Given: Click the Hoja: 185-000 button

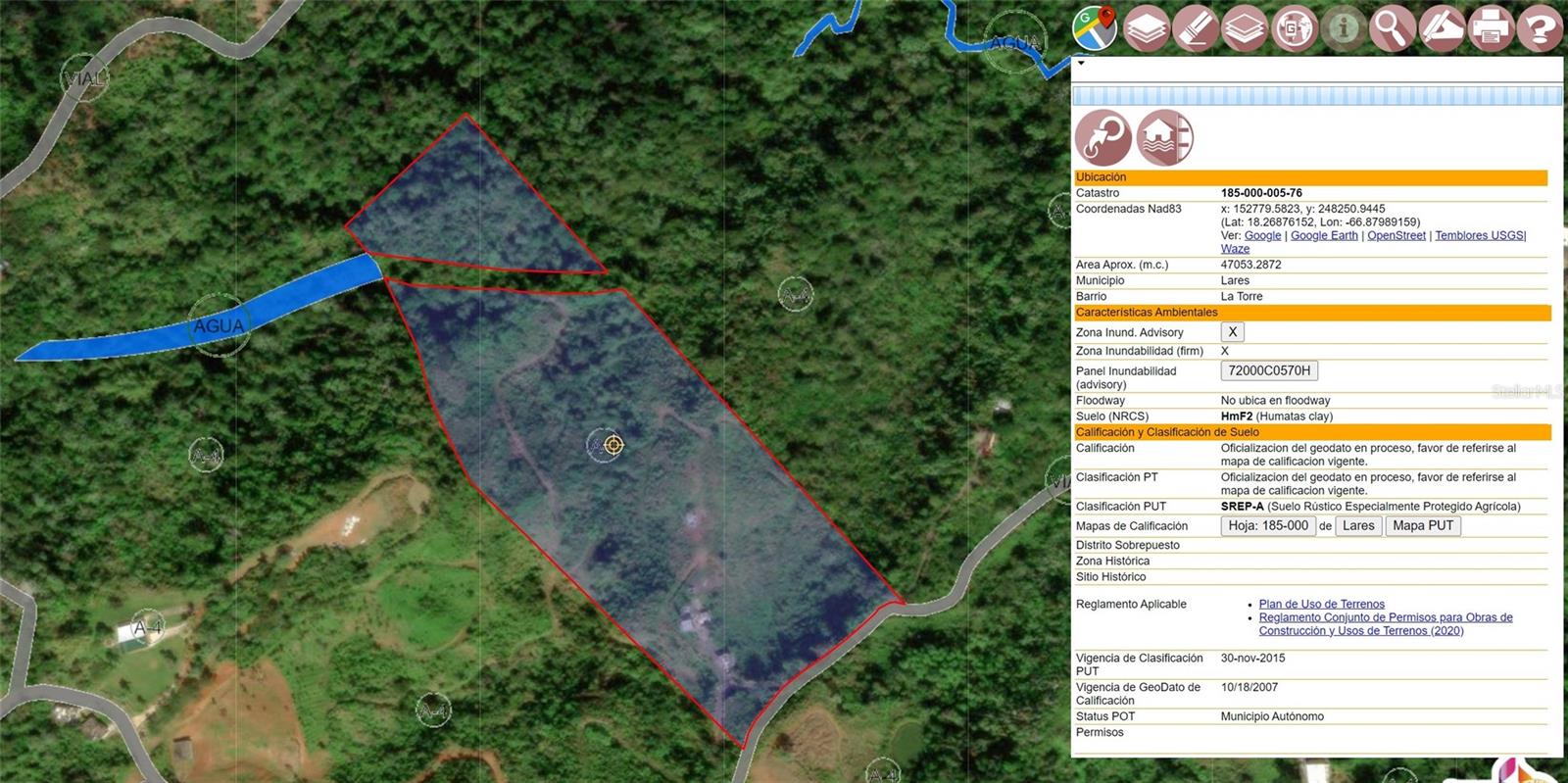Looking at the screenshot, I should 1268,526.
